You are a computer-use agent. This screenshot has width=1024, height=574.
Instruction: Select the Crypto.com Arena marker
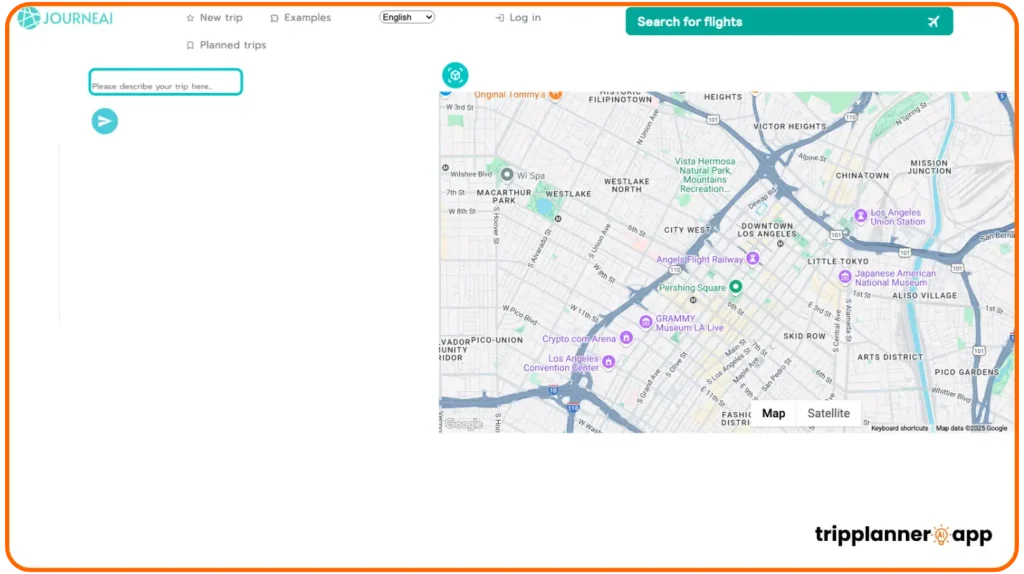click(626, 338)
